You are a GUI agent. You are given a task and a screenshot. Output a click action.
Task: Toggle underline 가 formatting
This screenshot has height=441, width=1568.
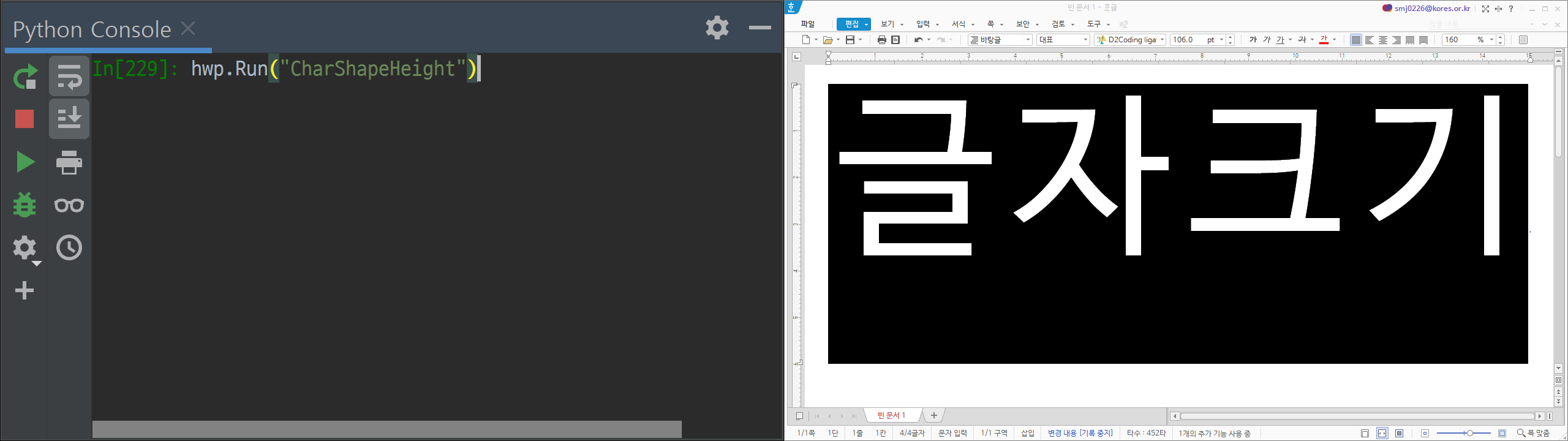pyautogui.click(x=1280, y=40)
